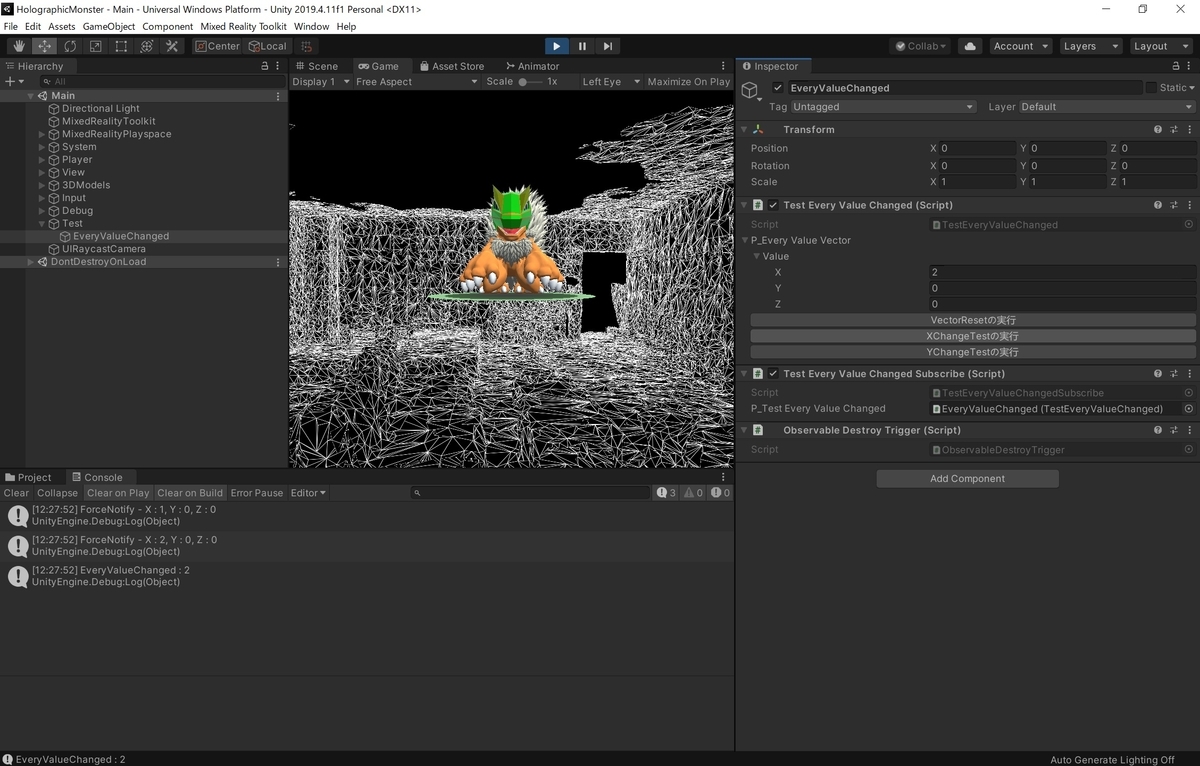Click the Add Component button
This screenshot has width=1200, height=766.
(967, 478)
